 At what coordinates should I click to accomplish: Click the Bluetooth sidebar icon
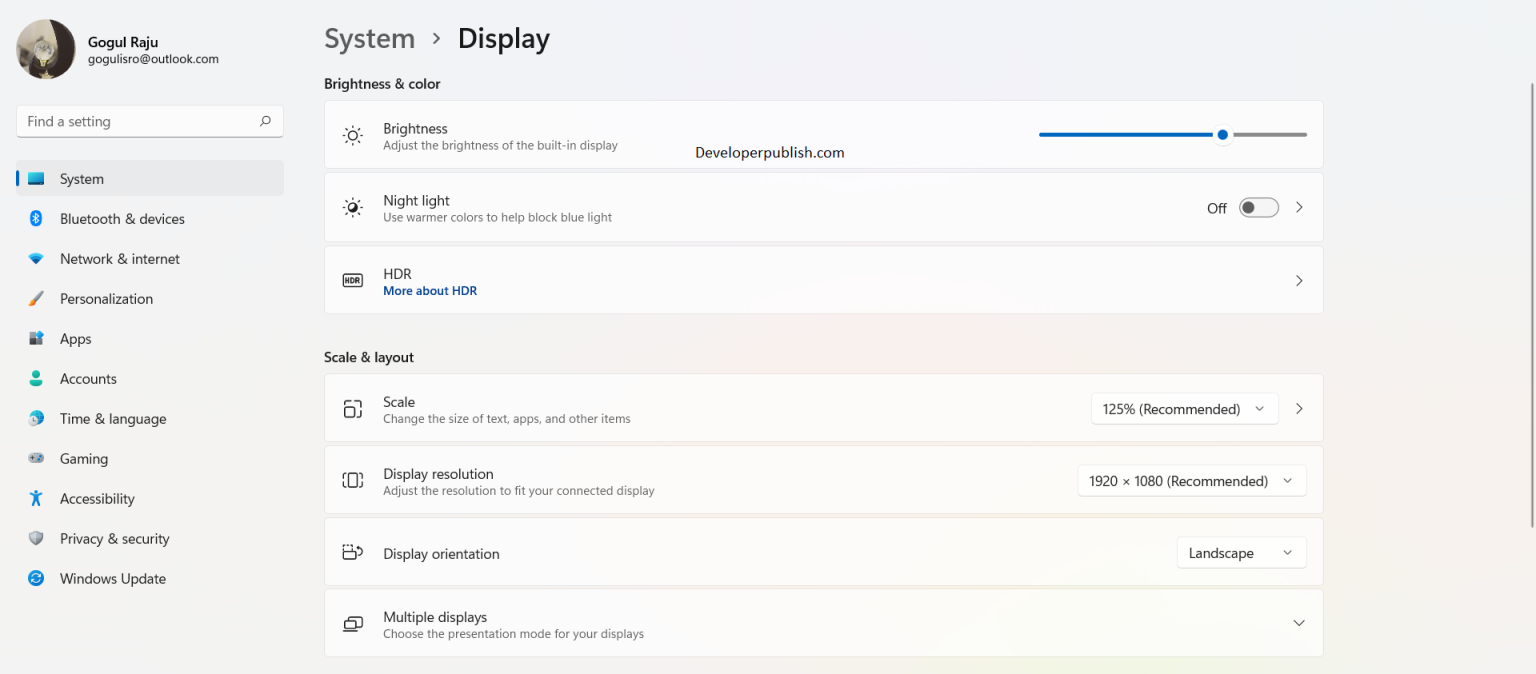tap(36, 218)
